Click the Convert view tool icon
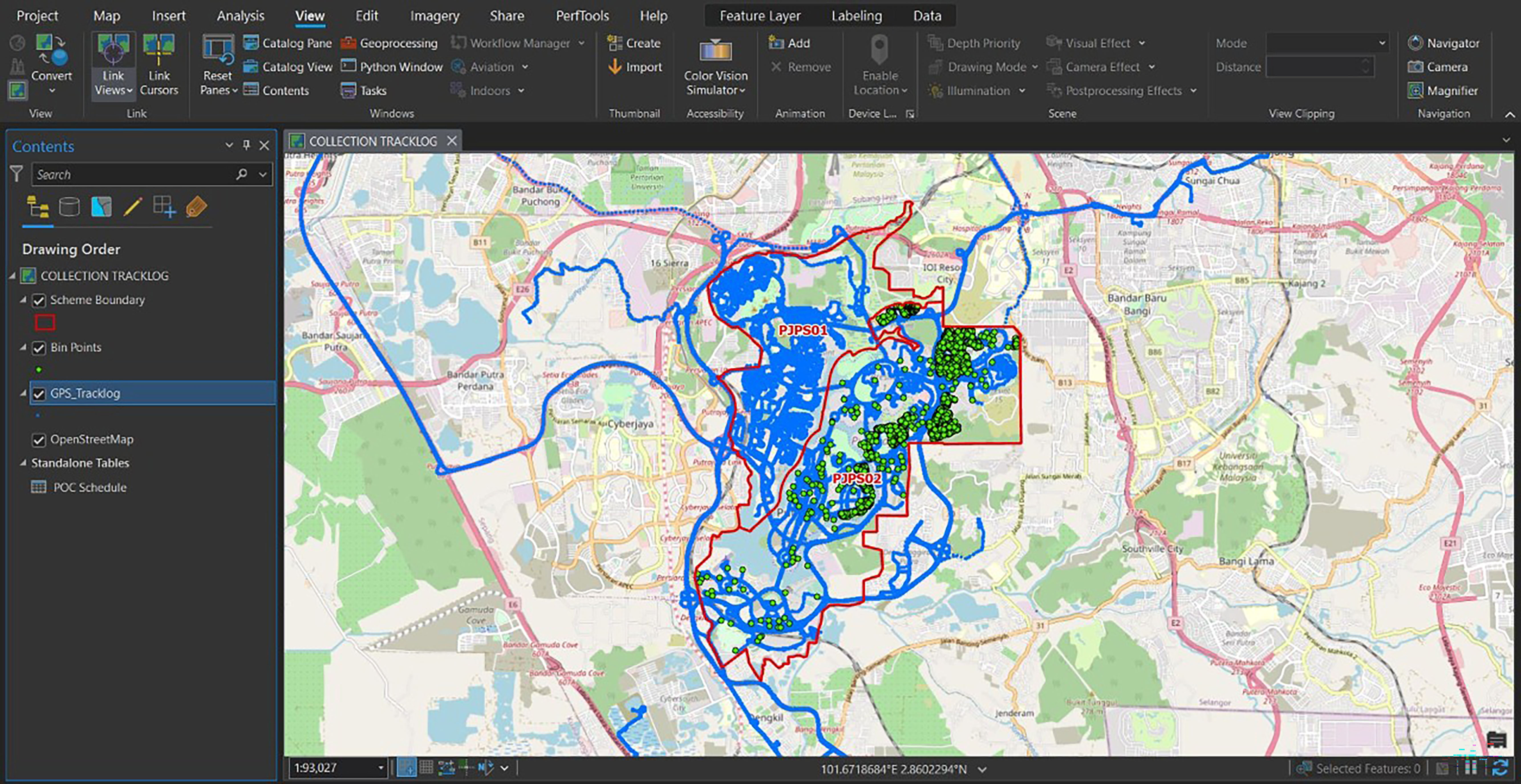1521x784 pixels. click(x=51, y=50)
